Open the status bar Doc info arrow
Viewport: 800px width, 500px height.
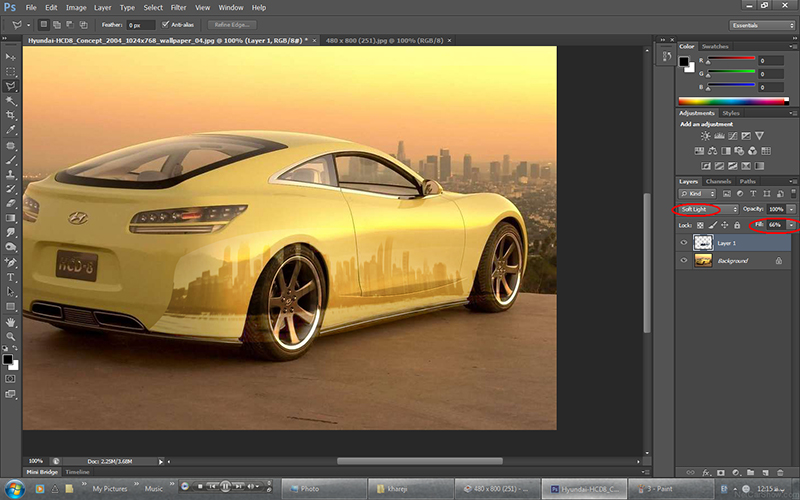pos(161,462)
